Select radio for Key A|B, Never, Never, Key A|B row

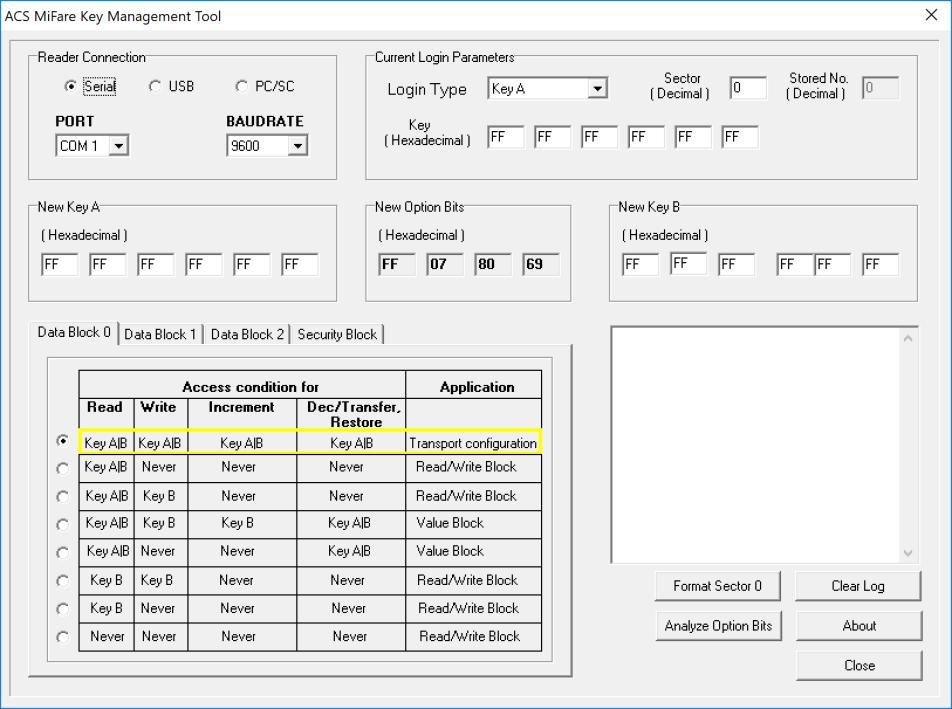pyautogui.click(x=63, y=552)
